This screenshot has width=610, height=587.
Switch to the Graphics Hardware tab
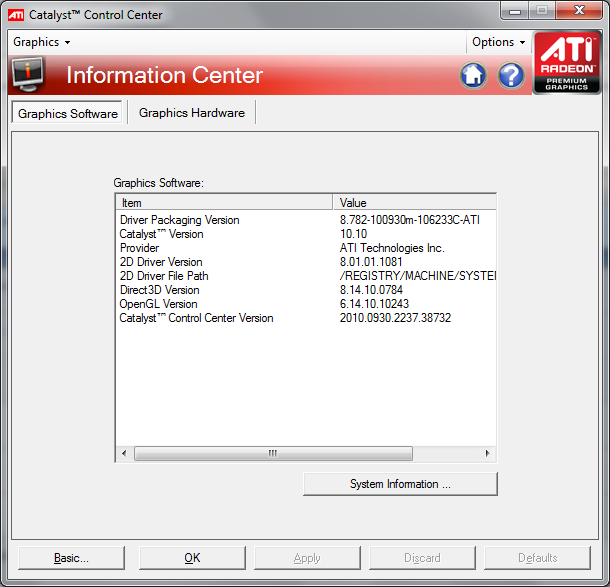click(x=192, y=113)
